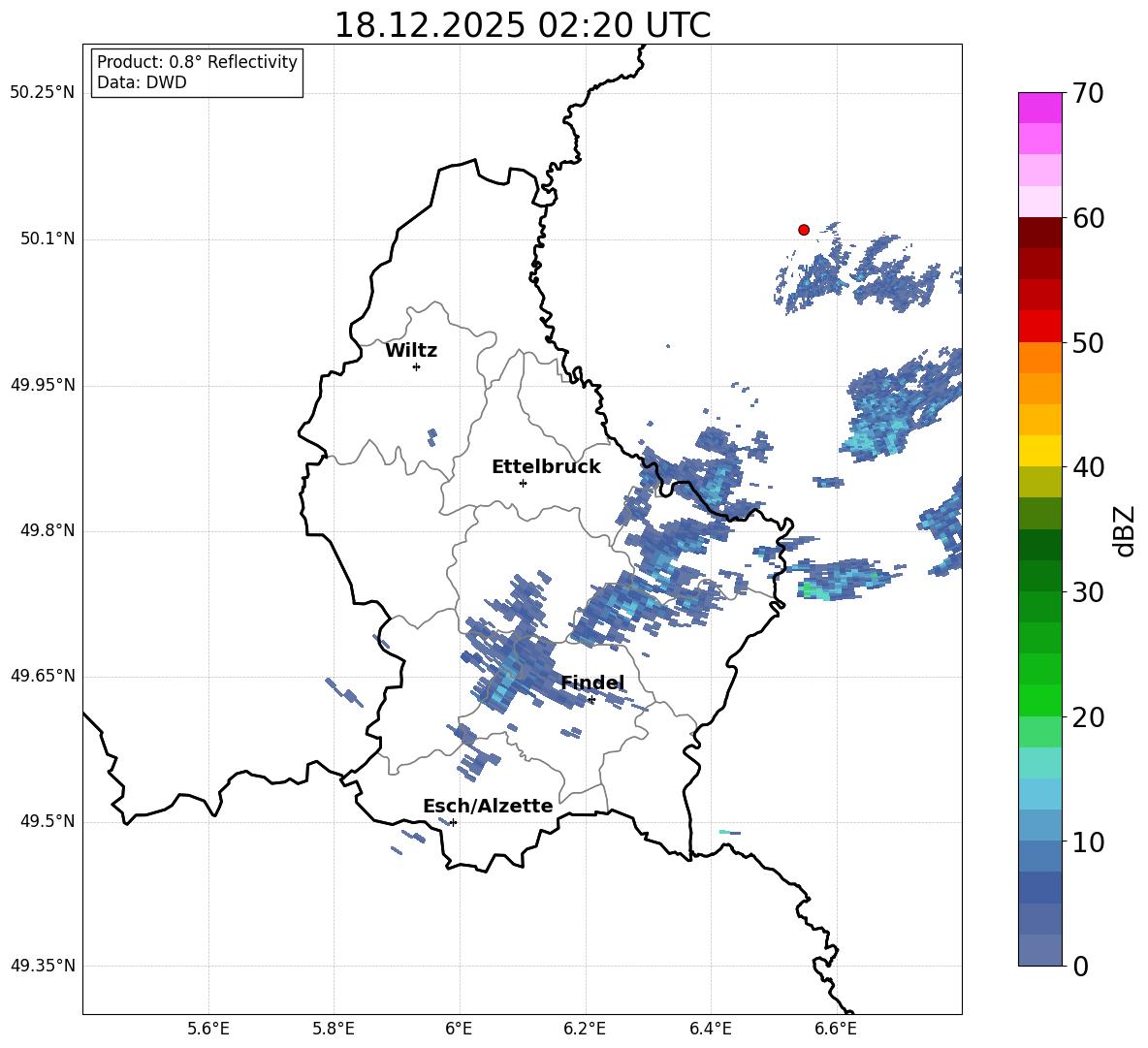Click the magenta swatch at top of colorbar
The image size is (1148, 1048).
pyautogui.click(x=1039, y=109)
